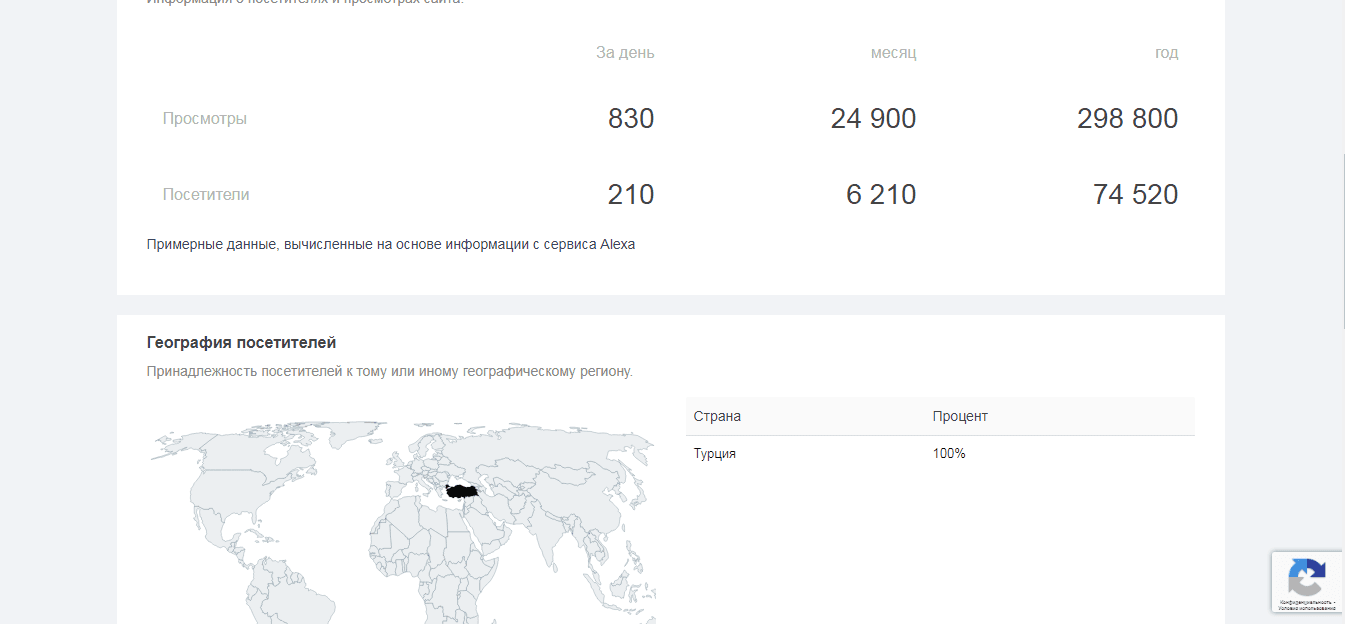
Task: Click the 'месяц' column heading
Action: (893, 53)
